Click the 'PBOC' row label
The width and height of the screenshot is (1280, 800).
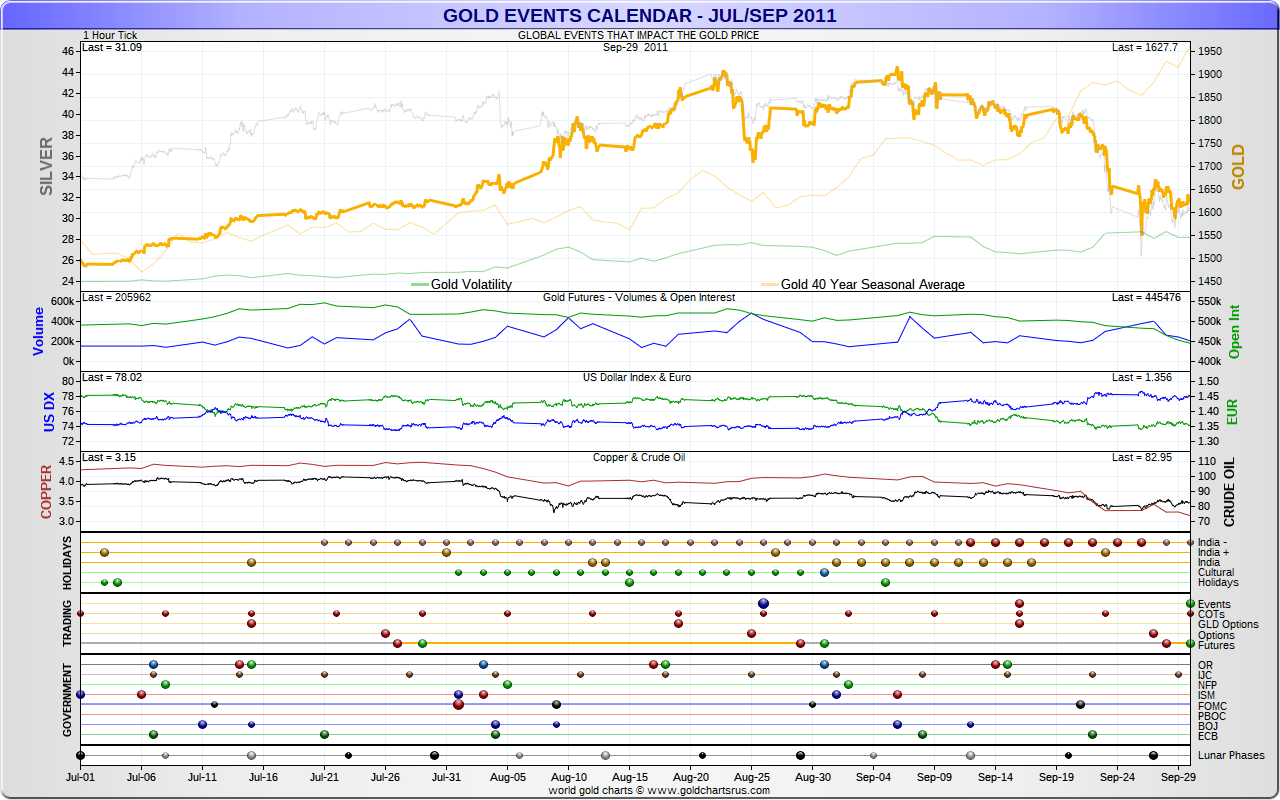pyautogui.click(x=1211, y=716)
